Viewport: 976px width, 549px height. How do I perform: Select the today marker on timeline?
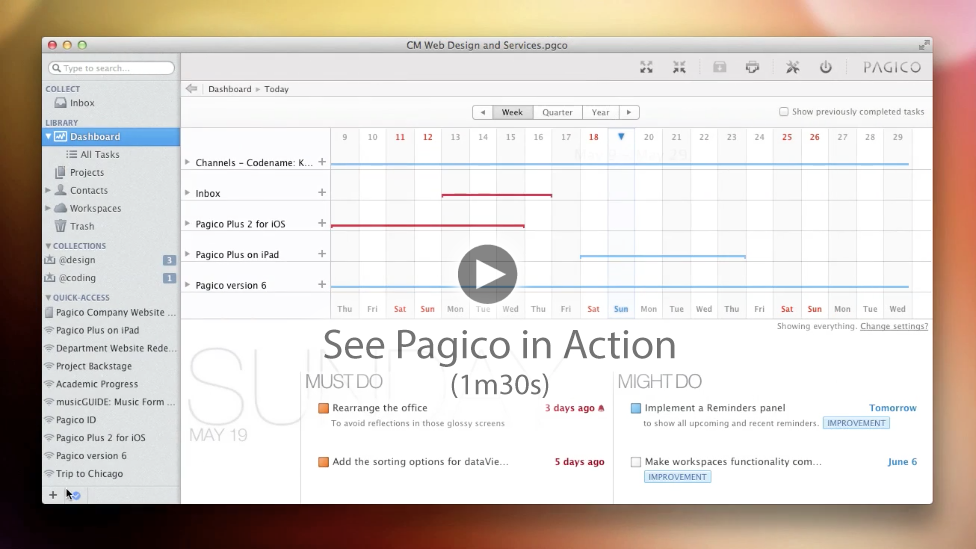[x=621, y=136]
